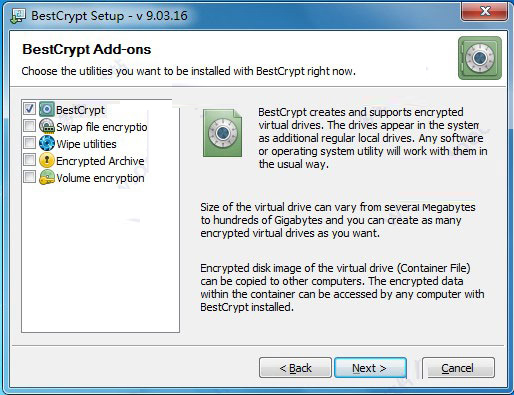Uncheck the BestCrypt checkbox

click(29, 108)
